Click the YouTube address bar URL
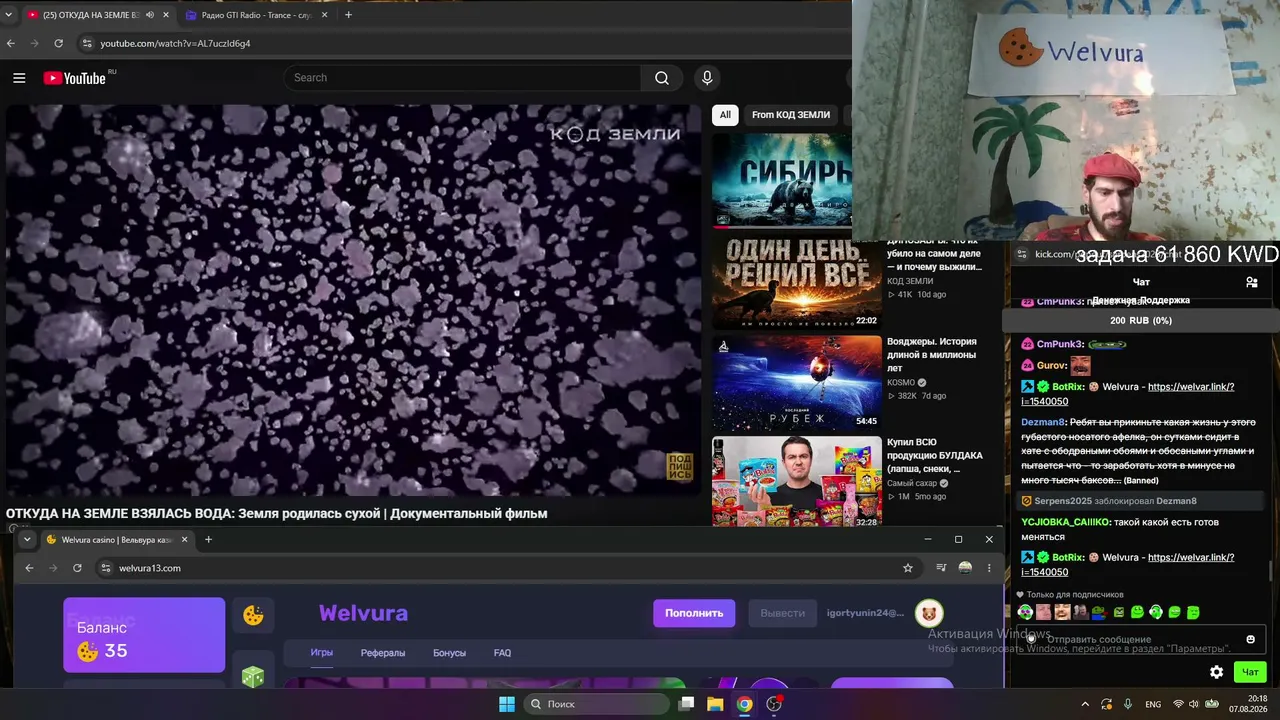 [x=175, y=44]
